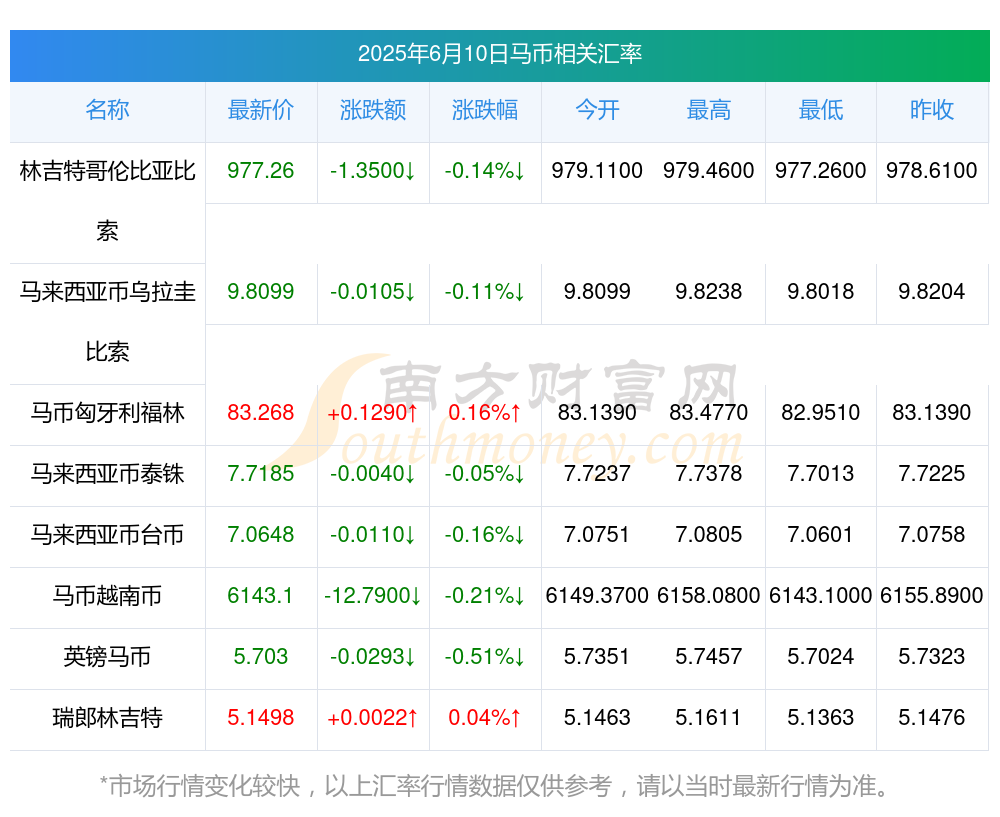Click the latest price 5.703

coord(261,657)
